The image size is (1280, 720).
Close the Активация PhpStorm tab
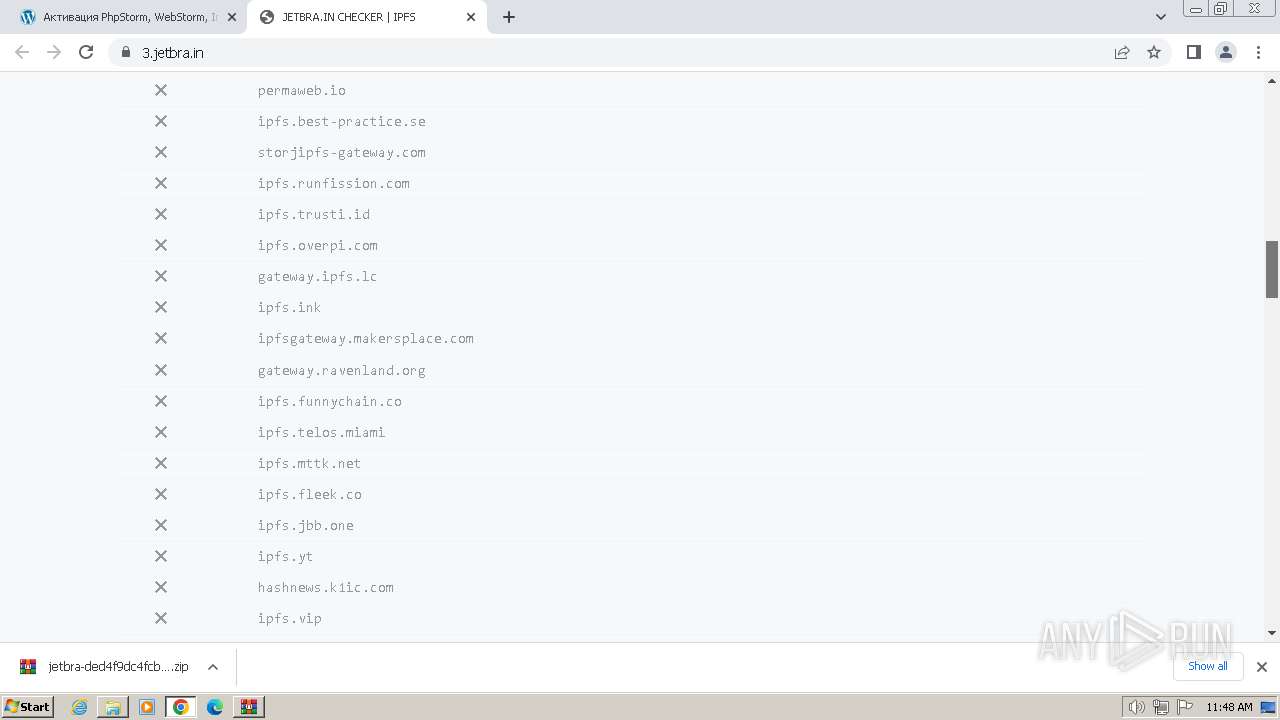(x=232, y=17)
